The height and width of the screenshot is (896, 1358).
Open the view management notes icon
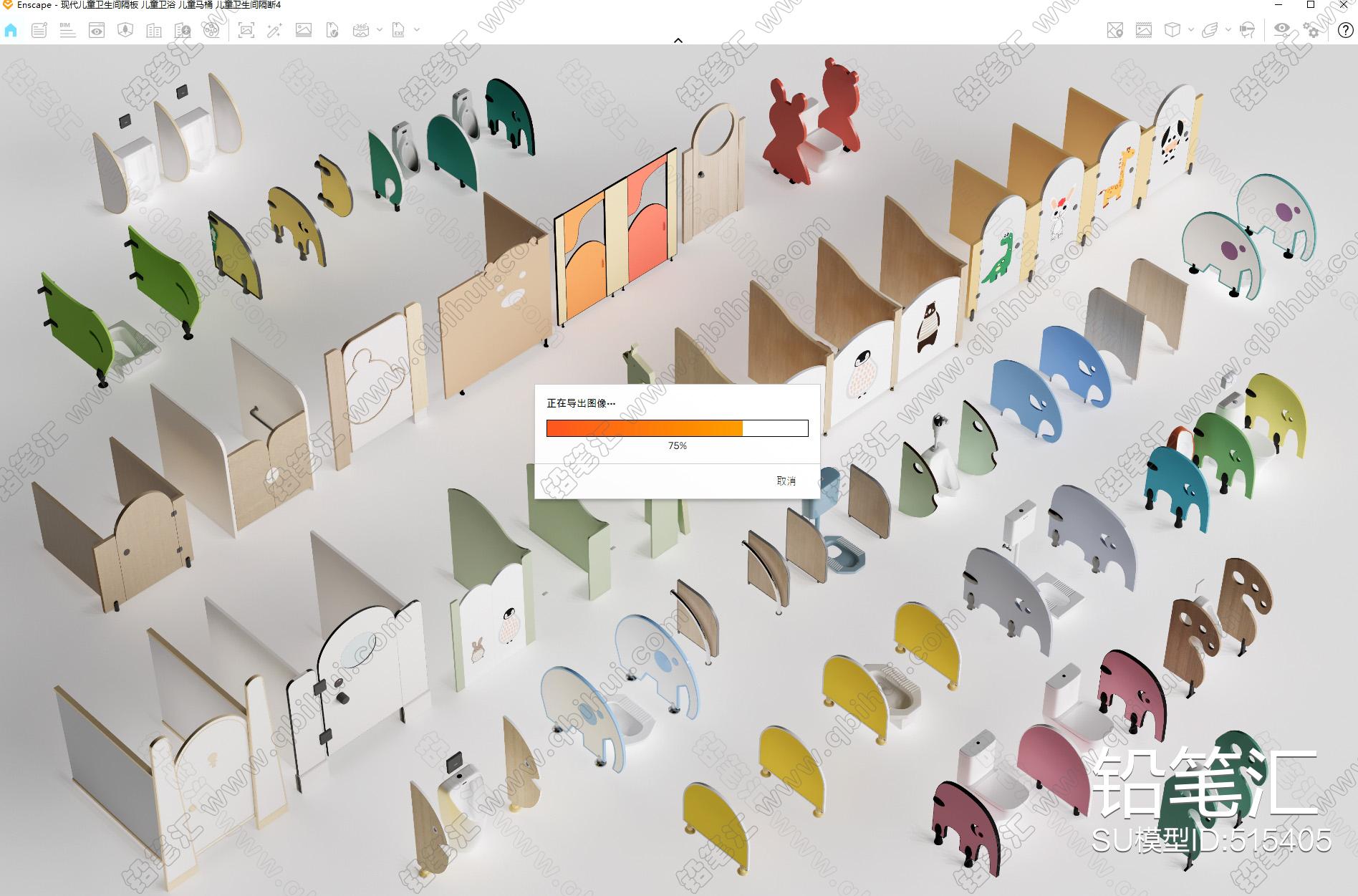coord(39,30)
